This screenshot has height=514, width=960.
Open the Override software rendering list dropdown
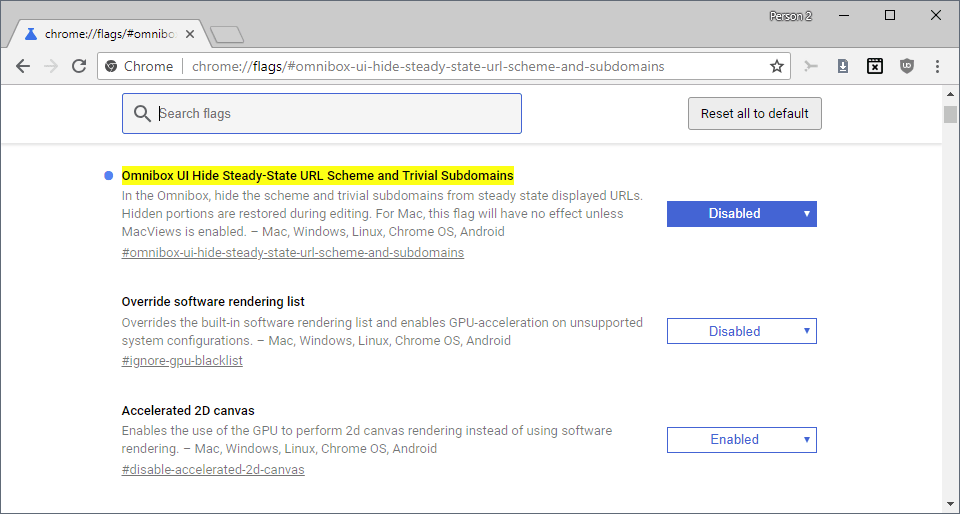pos(741,331)
